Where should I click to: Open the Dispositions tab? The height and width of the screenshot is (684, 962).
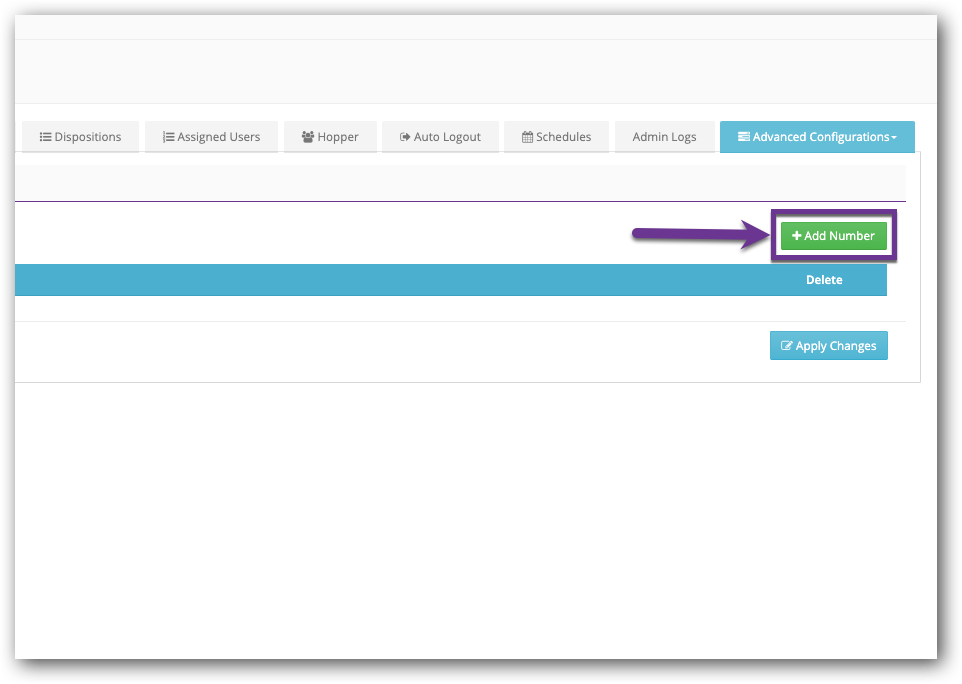tap(80, 137)
